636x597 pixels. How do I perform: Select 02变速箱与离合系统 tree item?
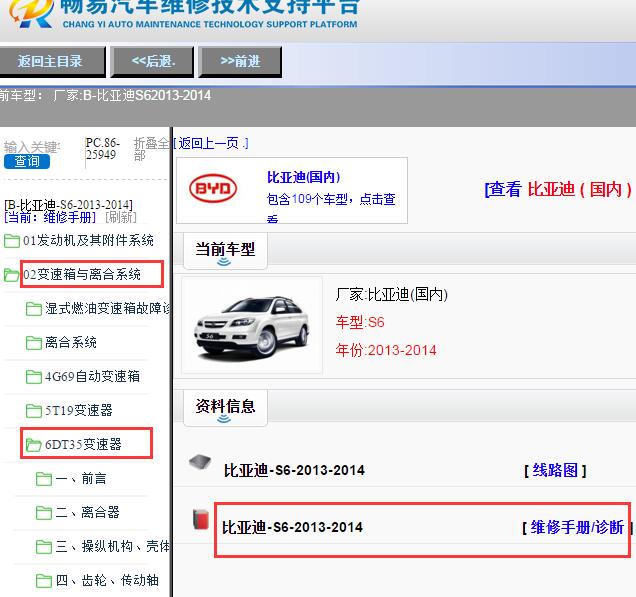pyautogui.click(x=82, y=275)
